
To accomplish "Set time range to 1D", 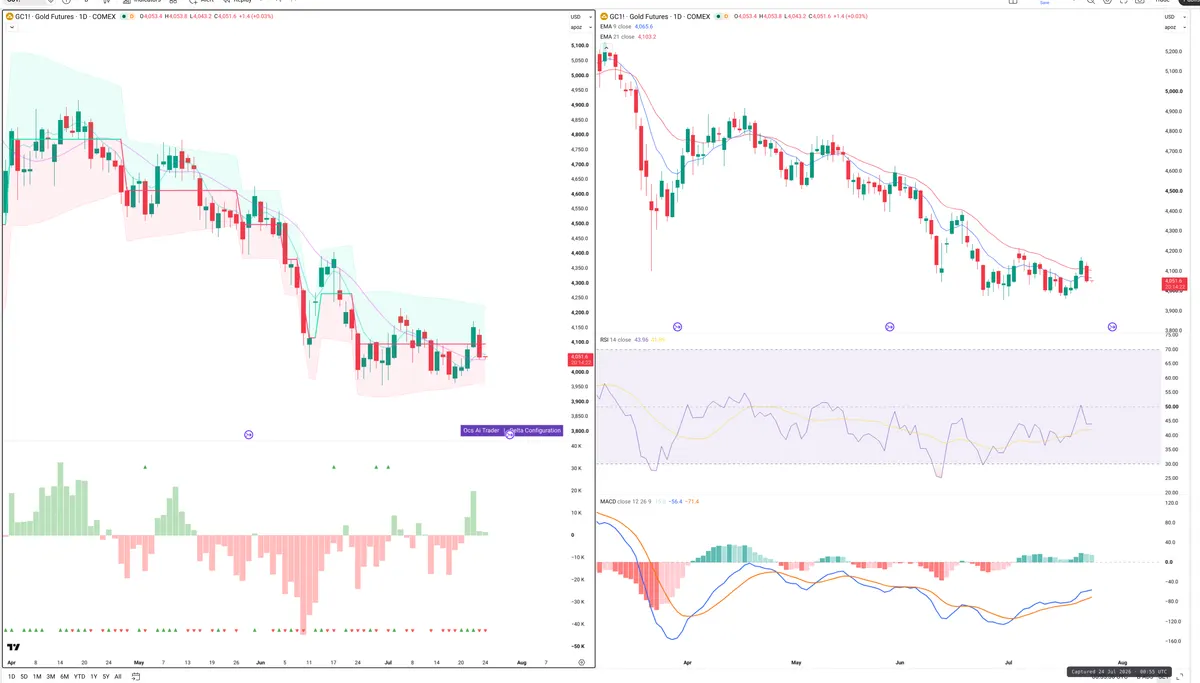I will pos(12,676).
